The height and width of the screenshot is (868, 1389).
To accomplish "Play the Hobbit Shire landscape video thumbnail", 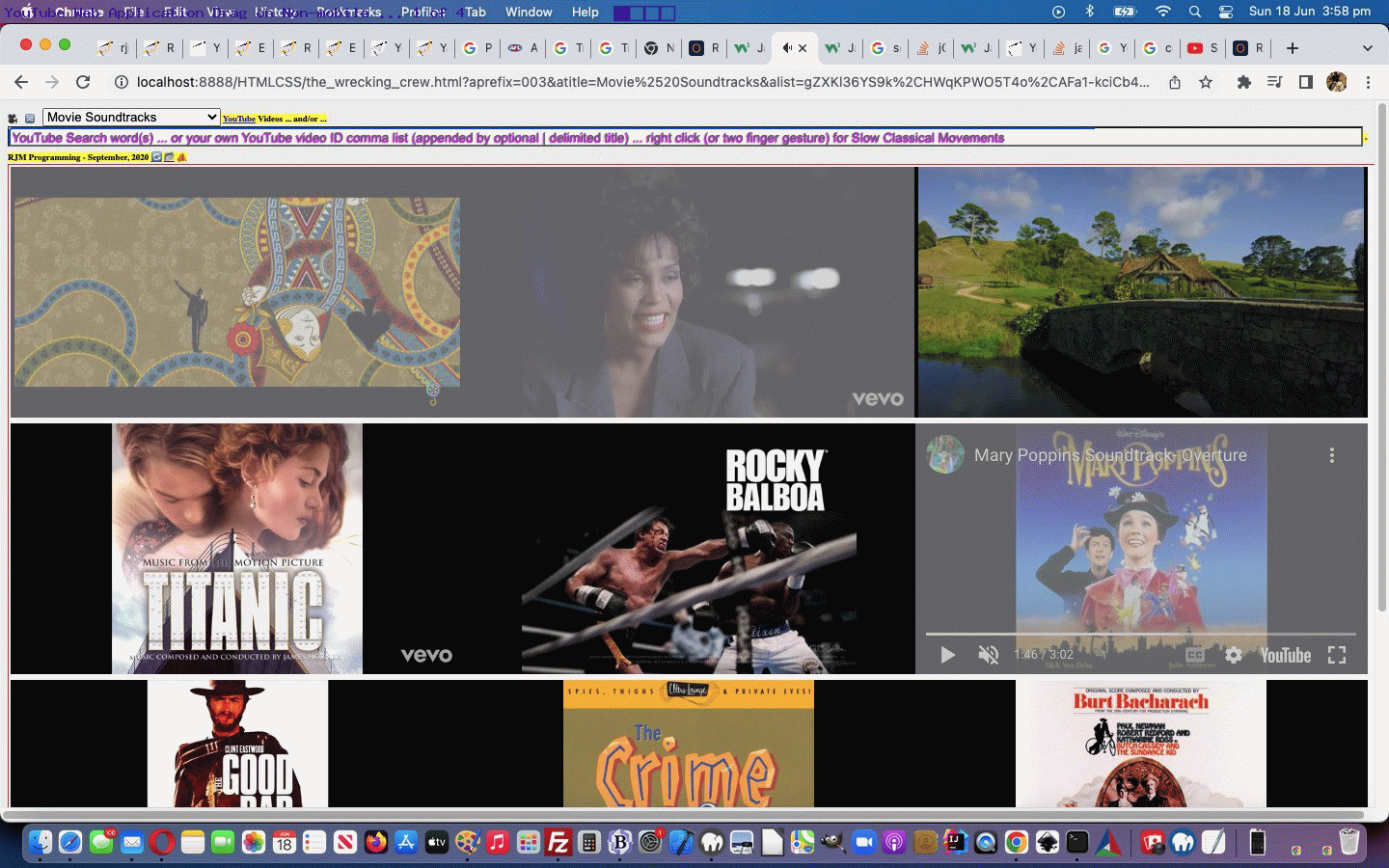I will pyautogui.click(x=1142, y=292).
